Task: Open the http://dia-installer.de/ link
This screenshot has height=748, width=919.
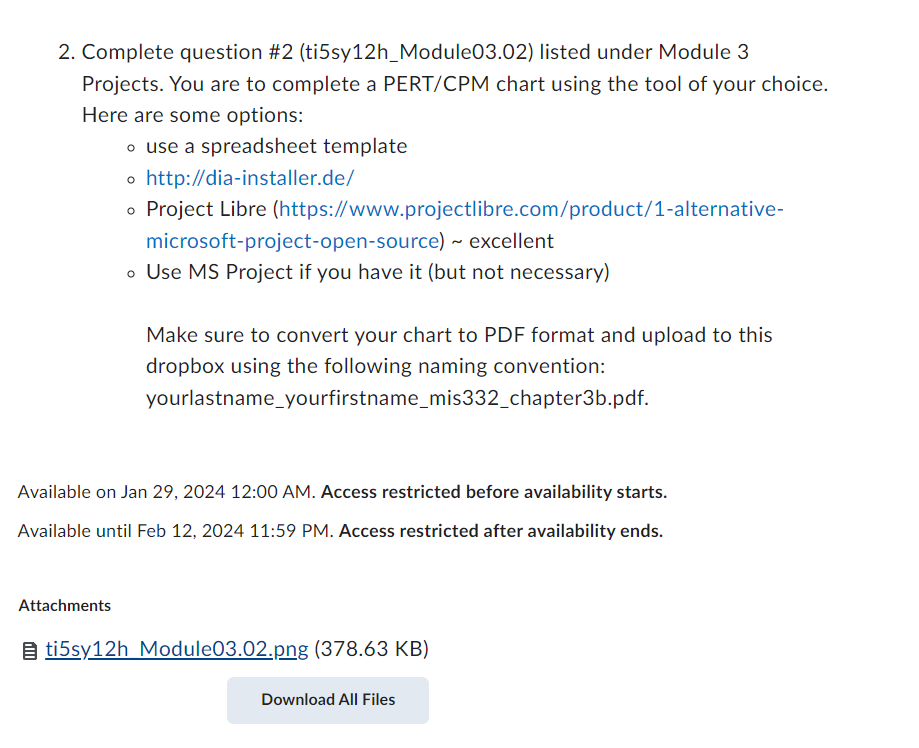Action: tap(249, 177)
